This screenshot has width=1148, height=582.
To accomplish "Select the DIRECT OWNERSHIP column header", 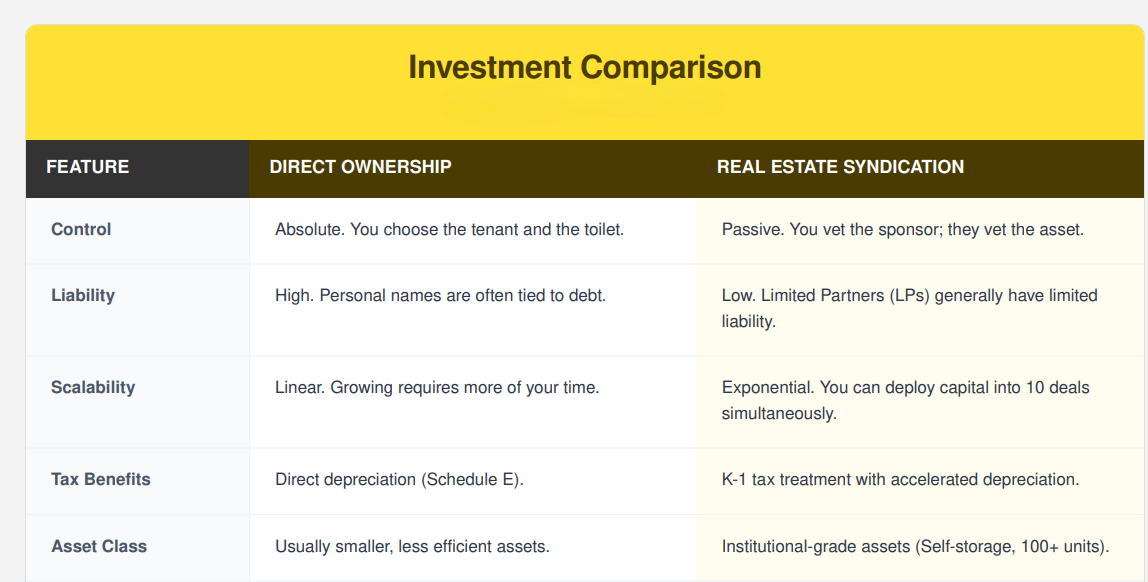I will 472,167.
